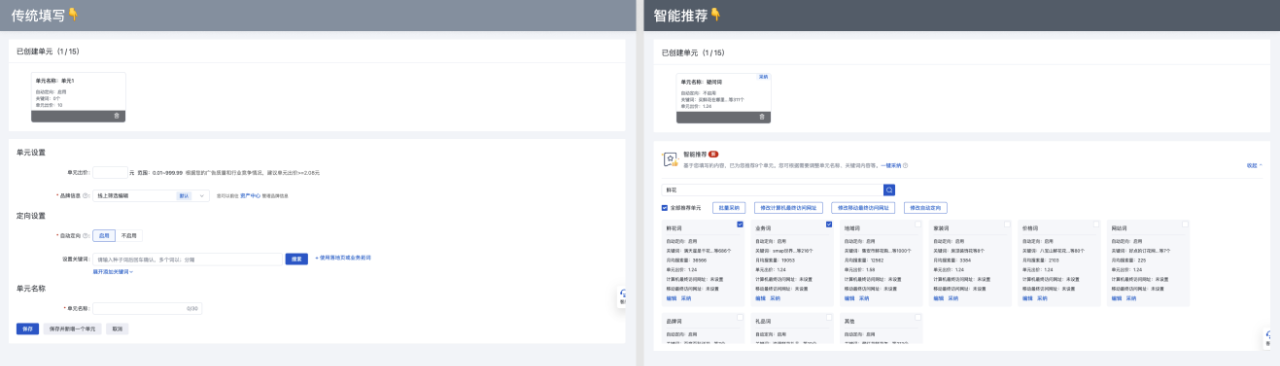Check the 网站词 card checkbox
This screenshot has width=1280, height=366.
click(1185, 224)
